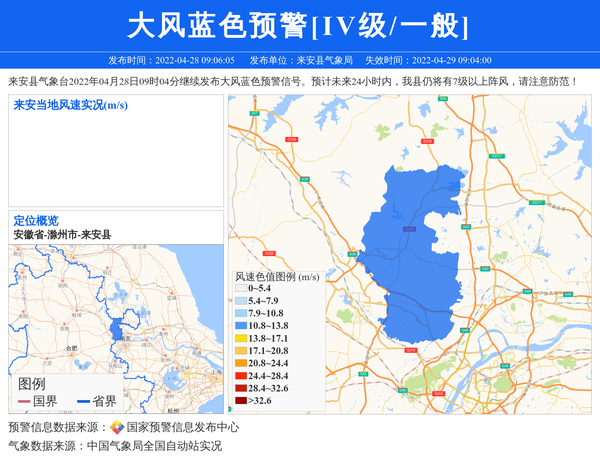Click the 0~5.4 legend value text
Screen dimensions: 600x471
click(x=259, y=288)
